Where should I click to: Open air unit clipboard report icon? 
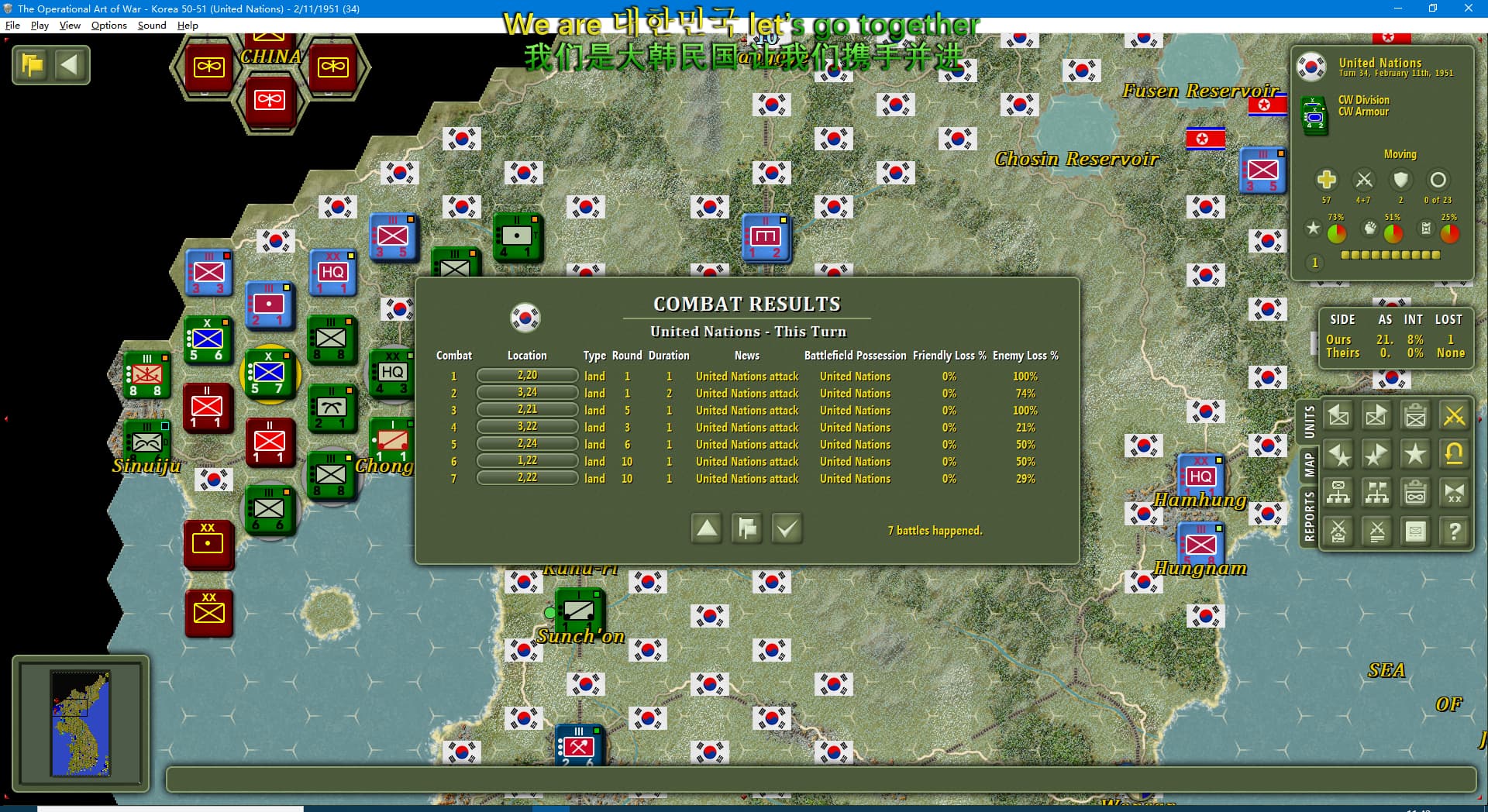pyautogui.click(x=1415, y=493)
